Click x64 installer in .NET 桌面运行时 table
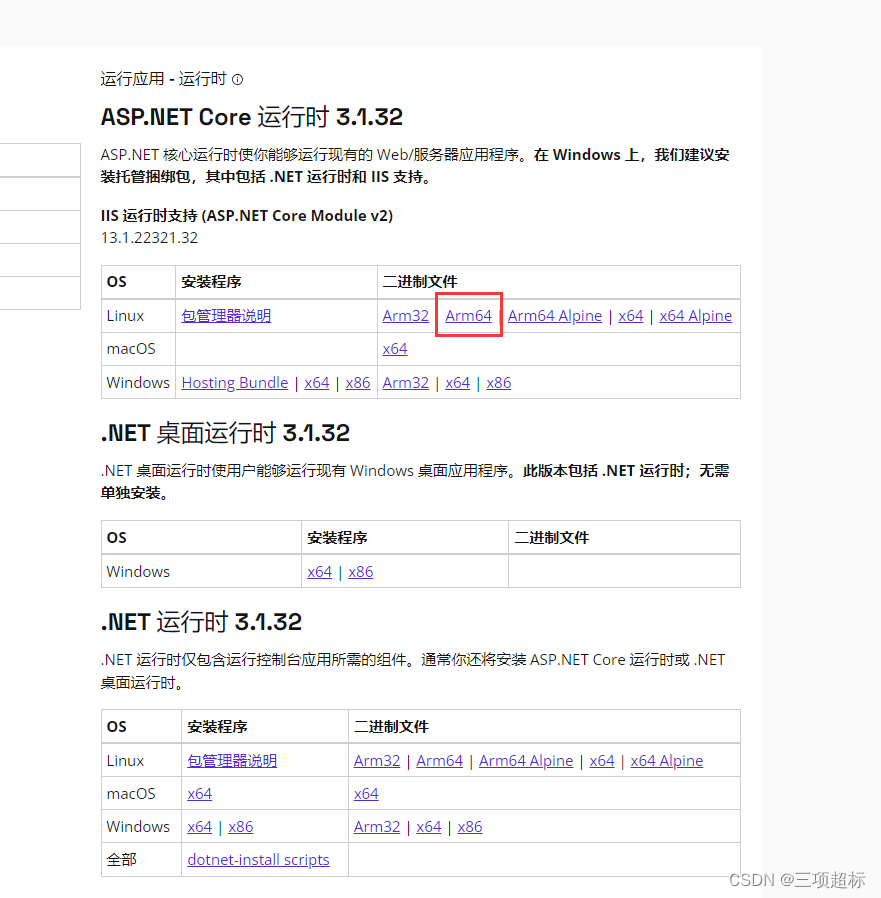This screenshot has width=881, height=898. tap(319, 571)
